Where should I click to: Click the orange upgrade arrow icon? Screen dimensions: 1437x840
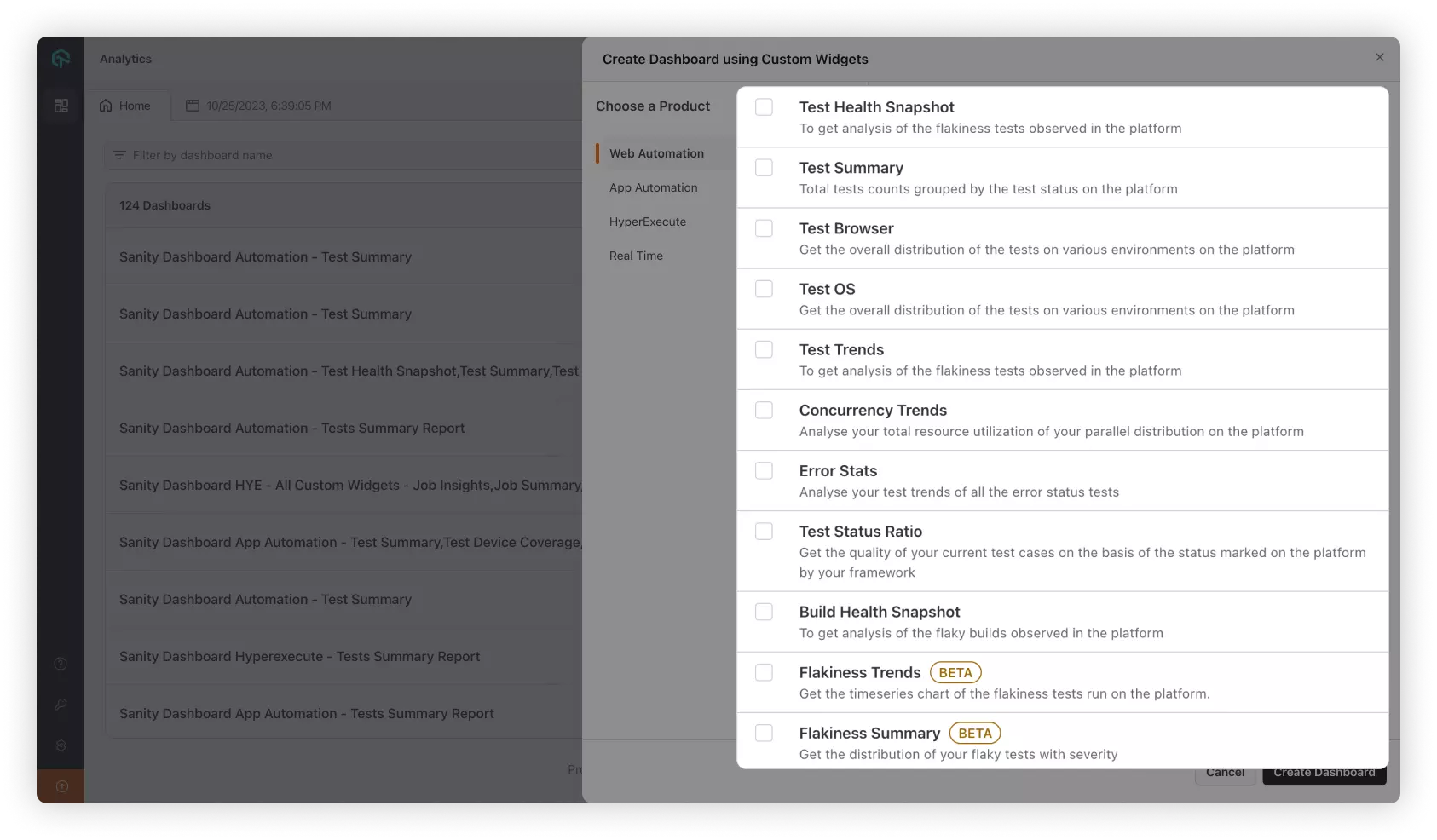click(x=61, y=786)
